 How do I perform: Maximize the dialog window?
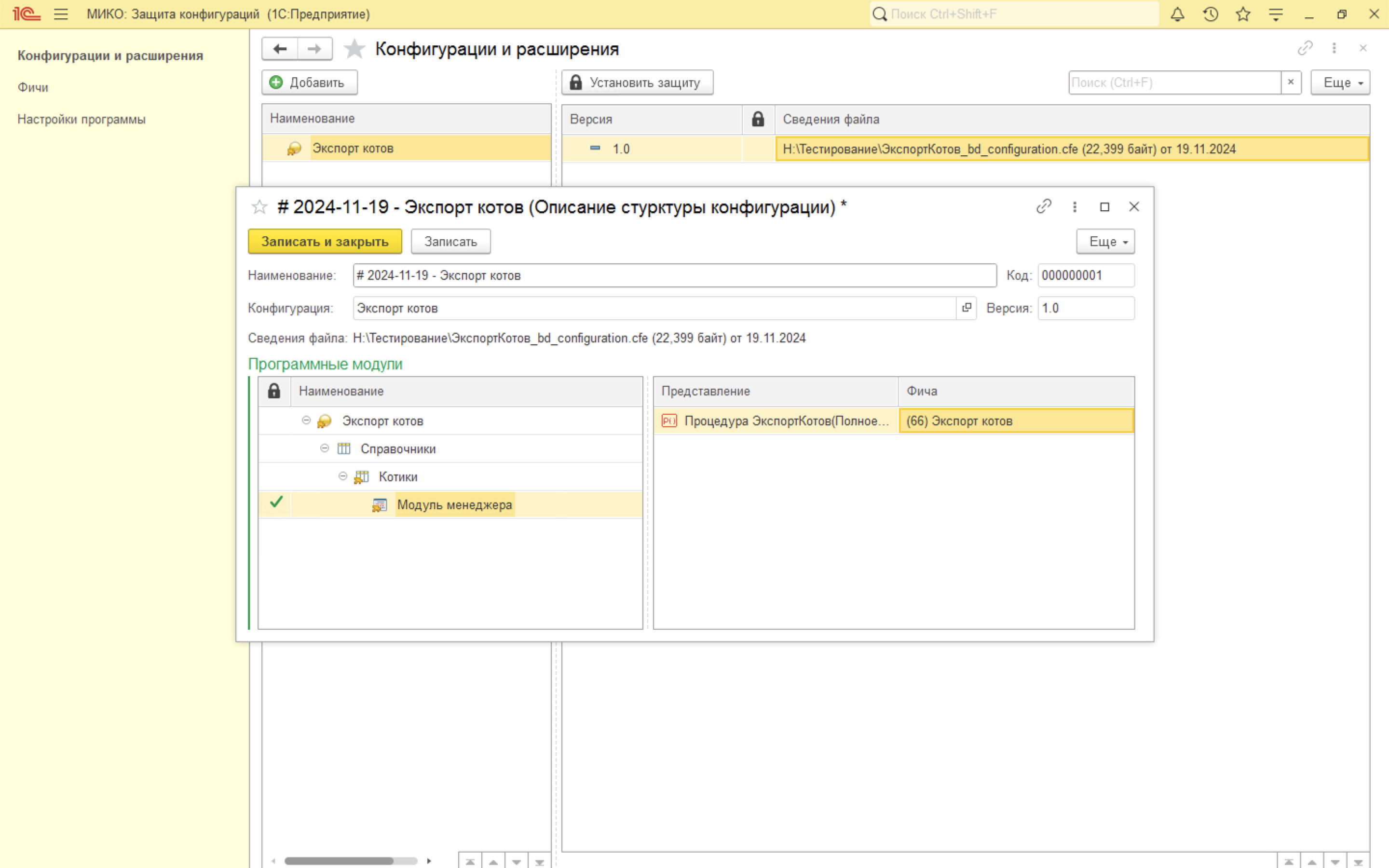(1104, 207)
